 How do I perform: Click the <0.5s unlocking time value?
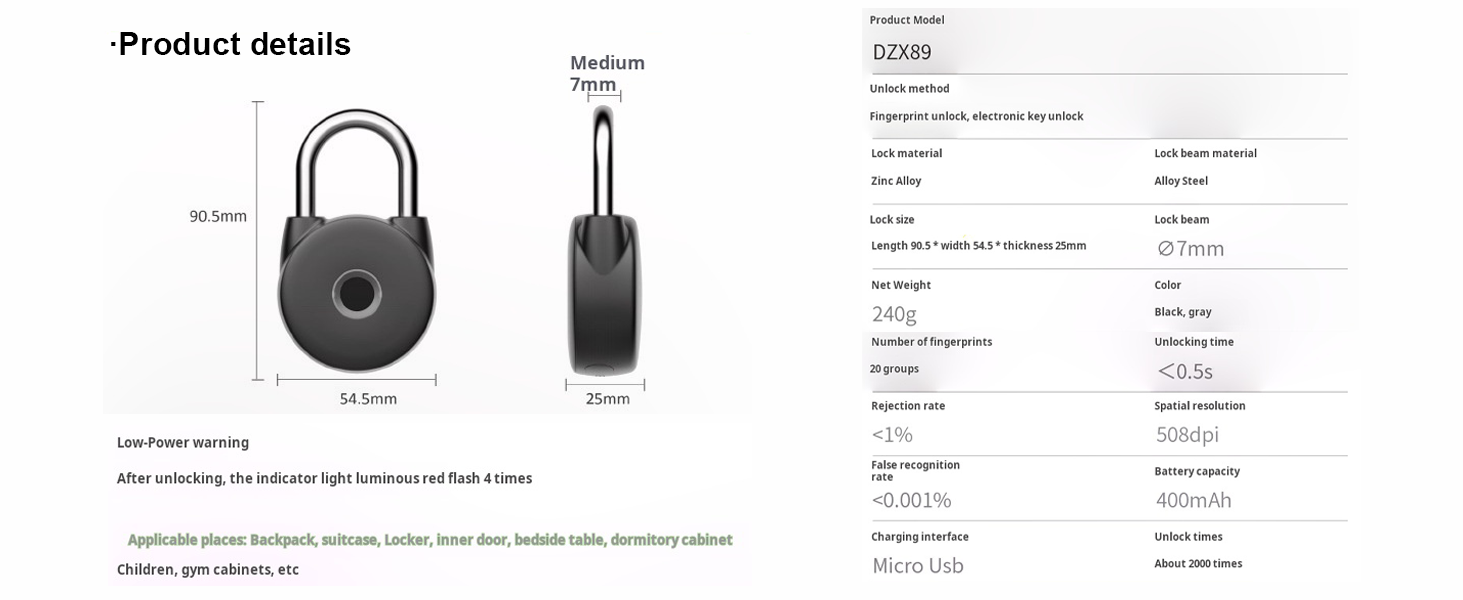pyautogui.click(x=1185, y=371)
